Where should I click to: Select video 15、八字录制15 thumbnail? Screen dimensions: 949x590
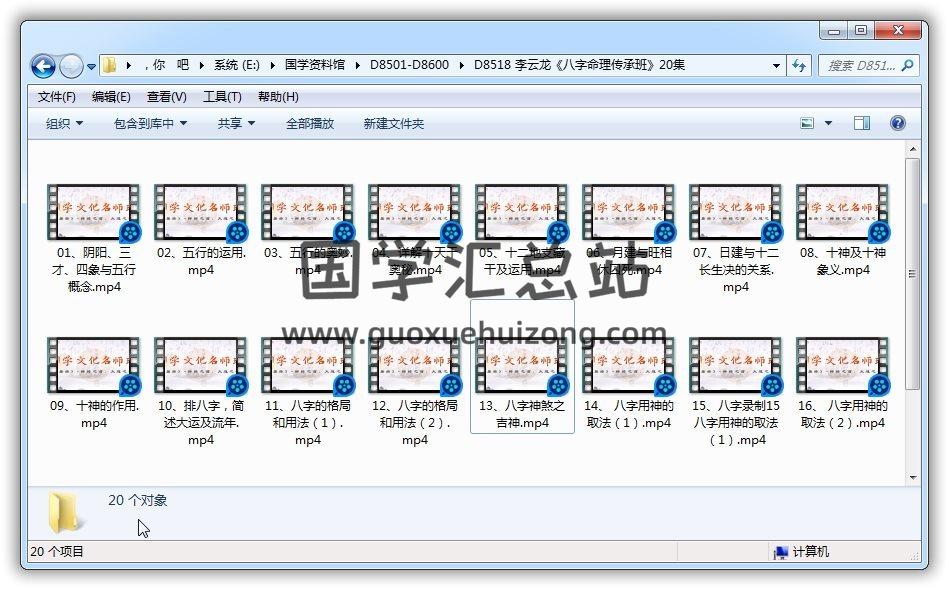tap(736, 365)
